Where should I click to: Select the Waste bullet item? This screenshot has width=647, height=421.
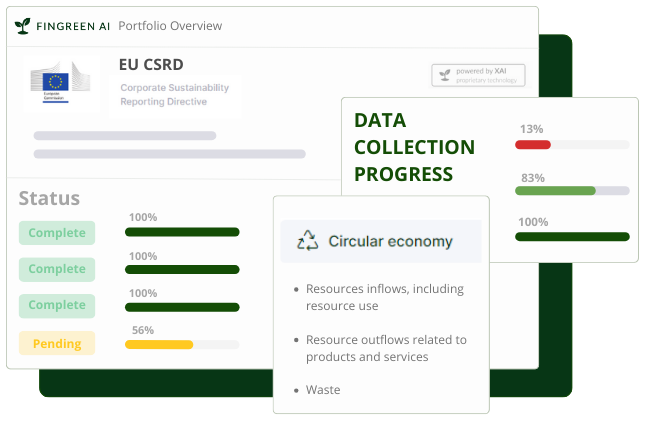pos(322,390)
